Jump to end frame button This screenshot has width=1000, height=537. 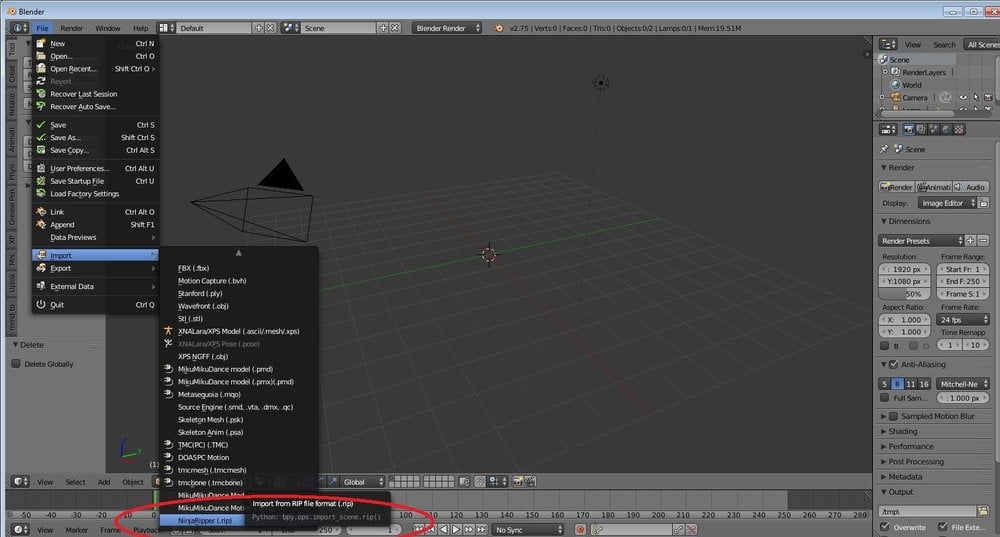click(482, 529)
